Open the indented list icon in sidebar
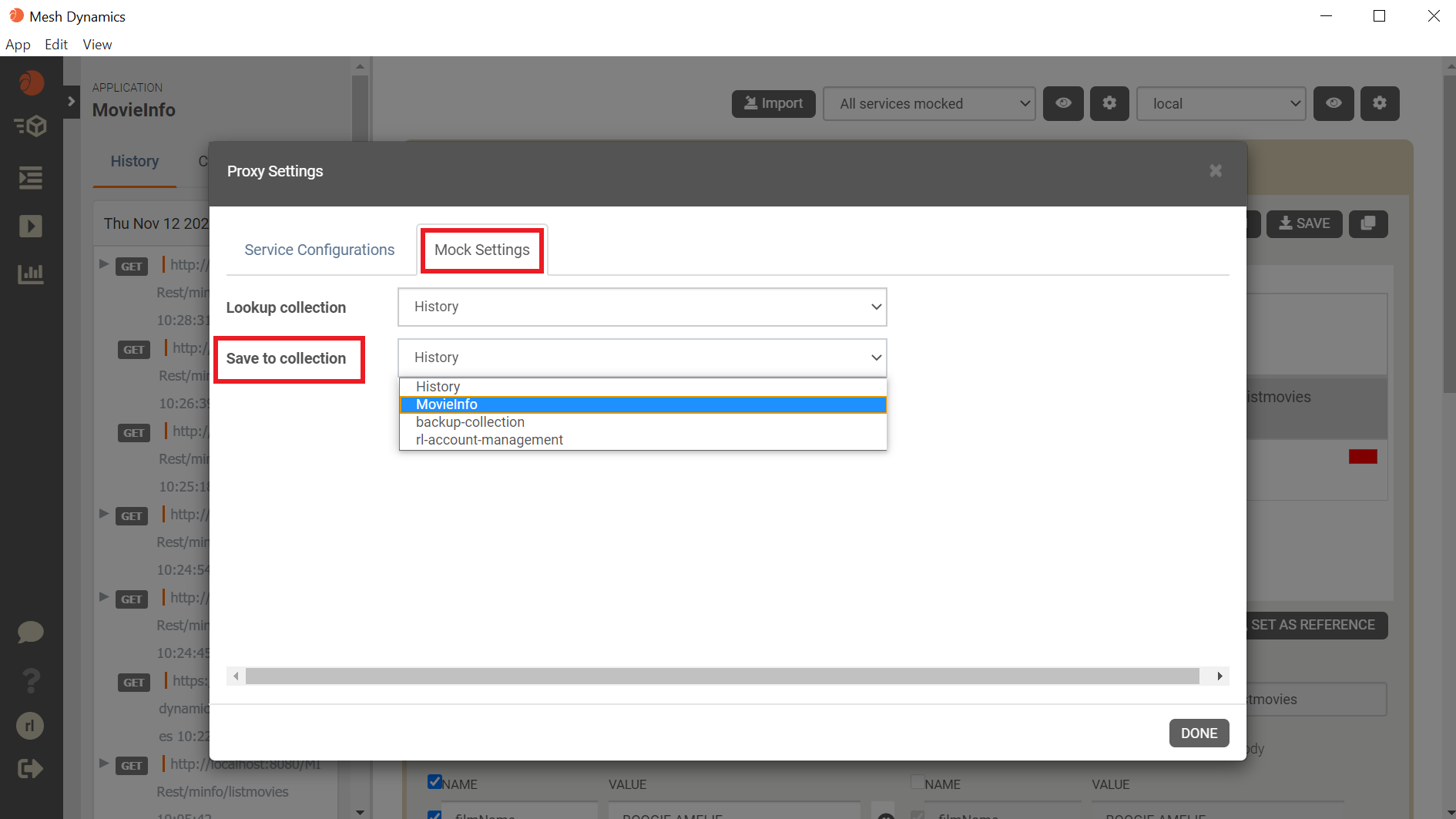Viewport: 1456px width, 819px height. (31, 178)
